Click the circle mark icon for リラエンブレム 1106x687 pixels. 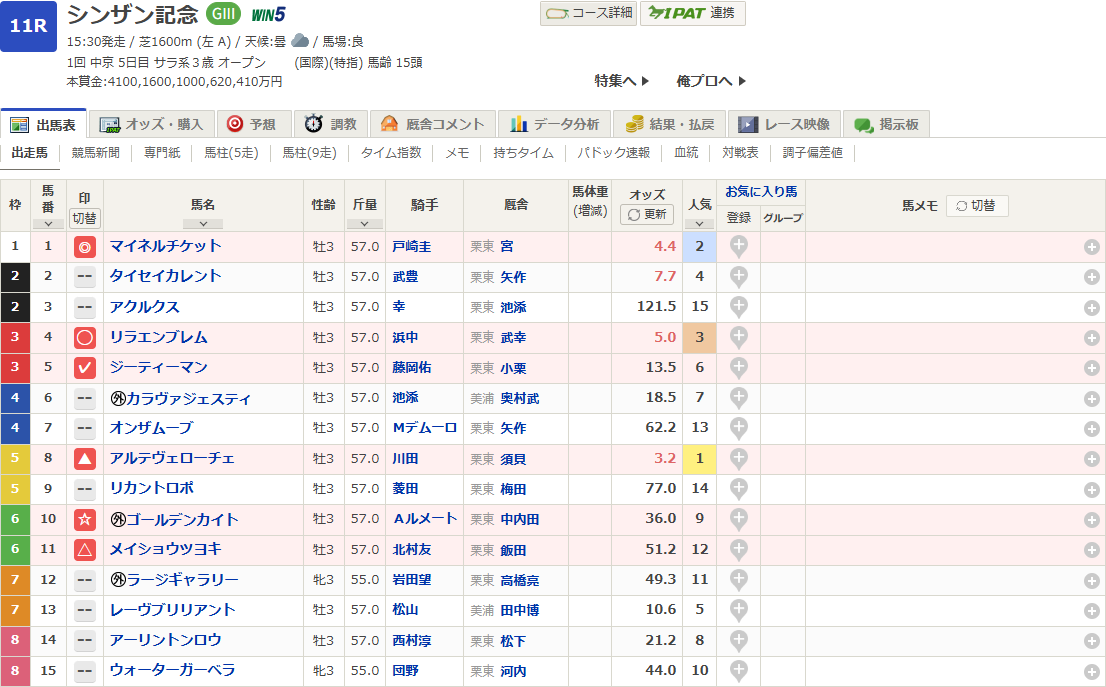[85, 338]
